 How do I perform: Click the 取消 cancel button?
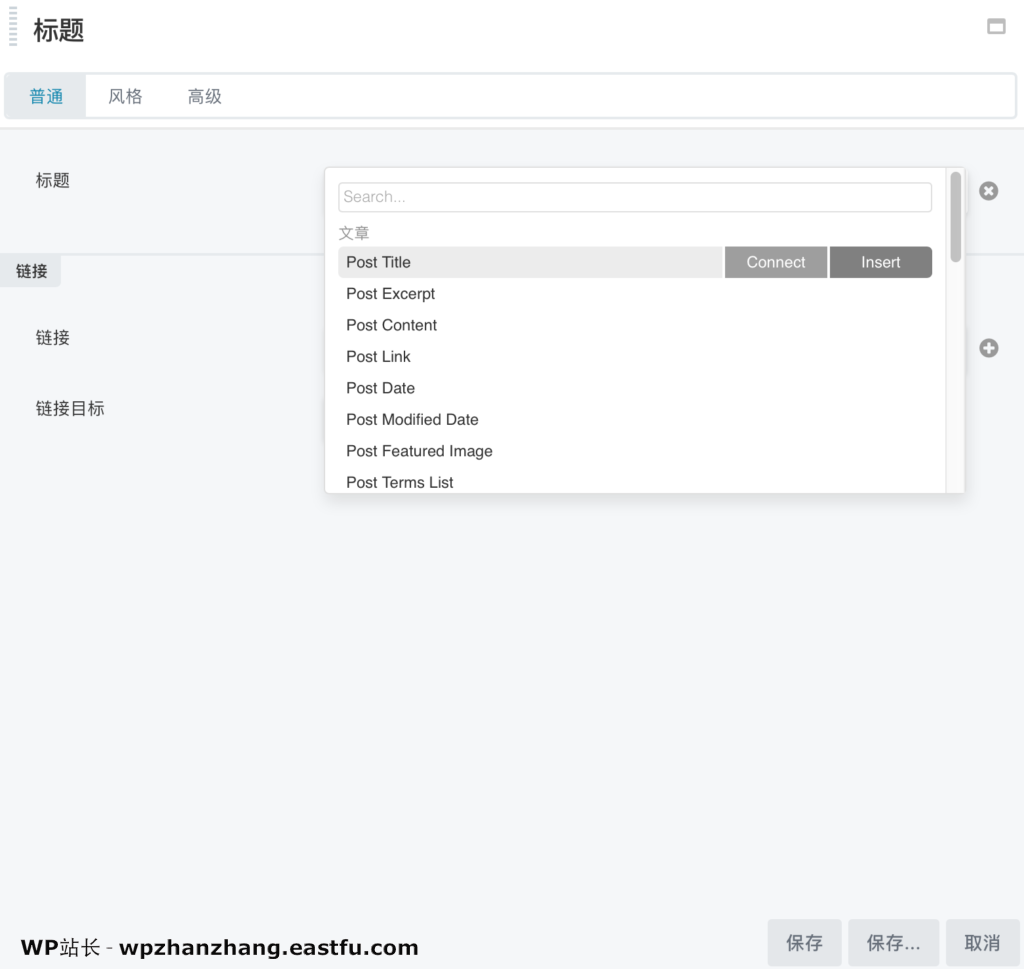pyautogui.click(x=982, y=943)
